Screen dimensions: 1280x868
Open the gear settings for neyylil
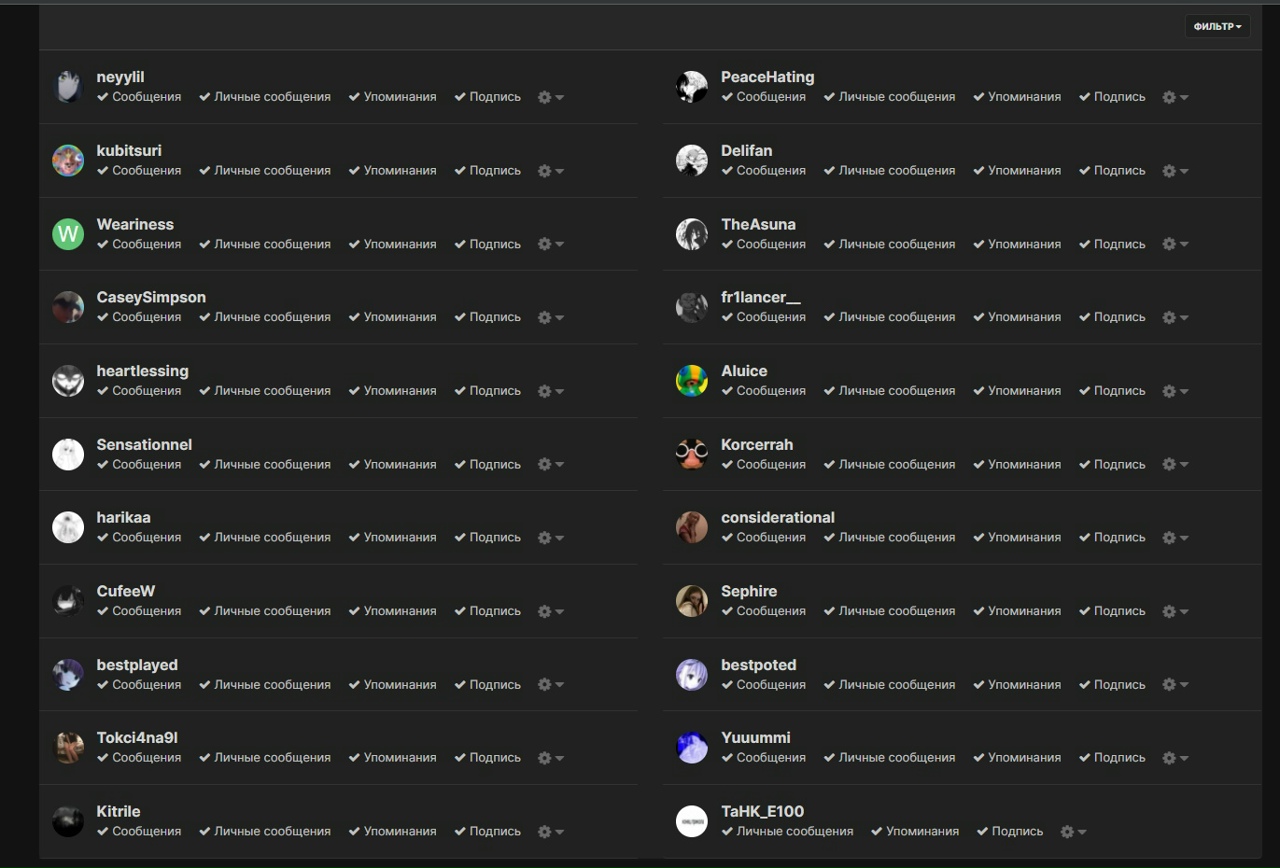point(545,98)
